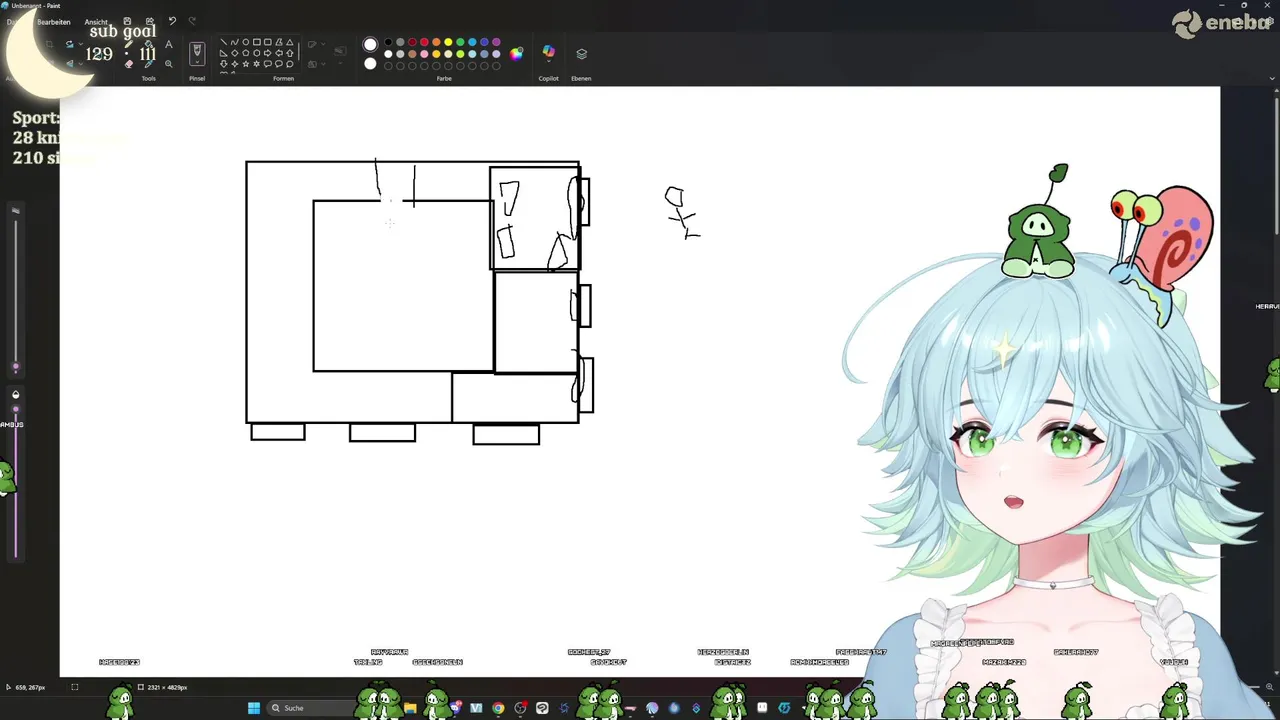Click the cursor position readout in status bar
This screenshot has height=720, width=1280.
pos(25,687)
